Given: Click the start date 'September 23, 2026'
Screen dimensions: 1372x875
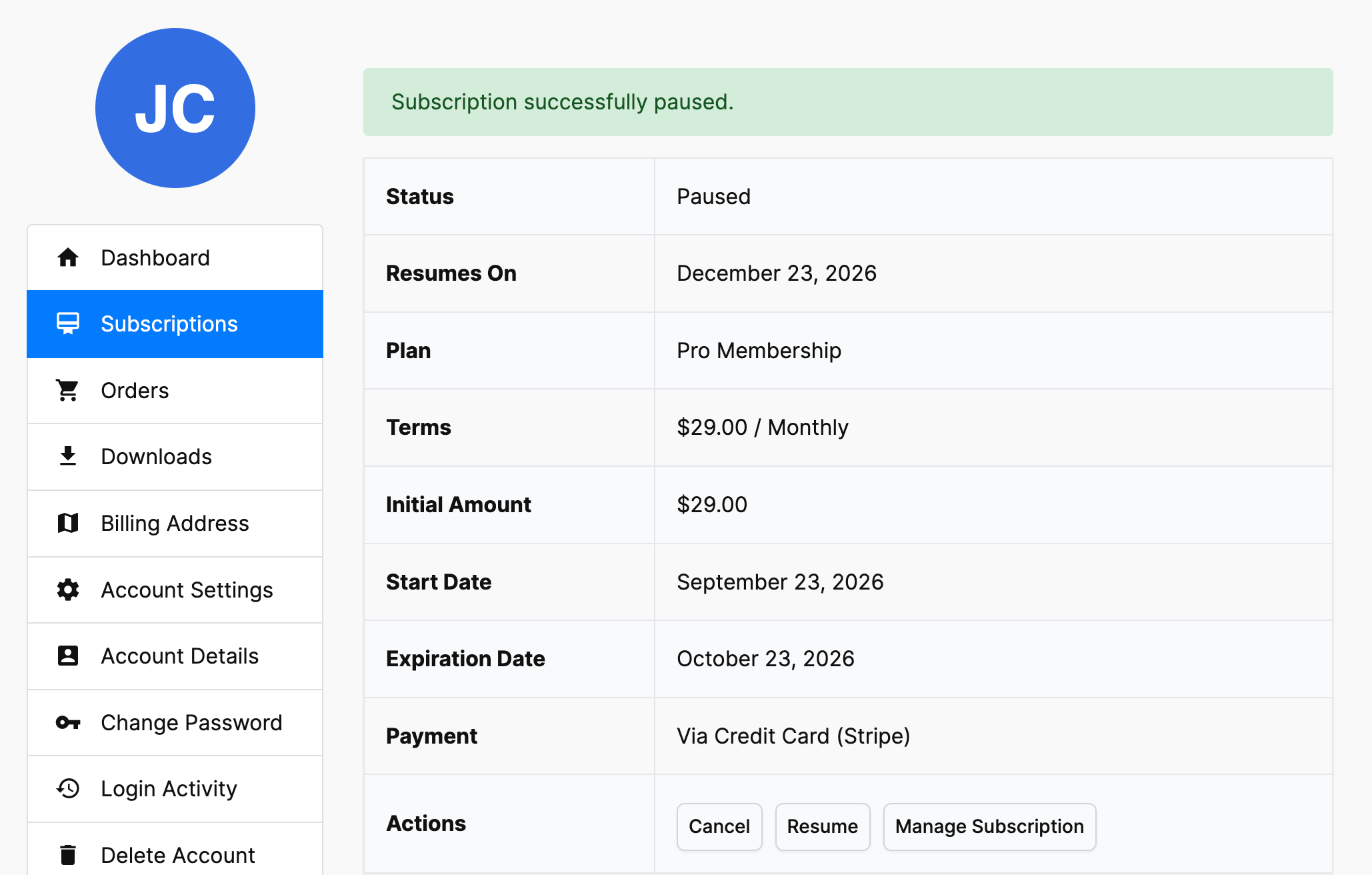Looking at the screenshot, I should pos(780,582).
